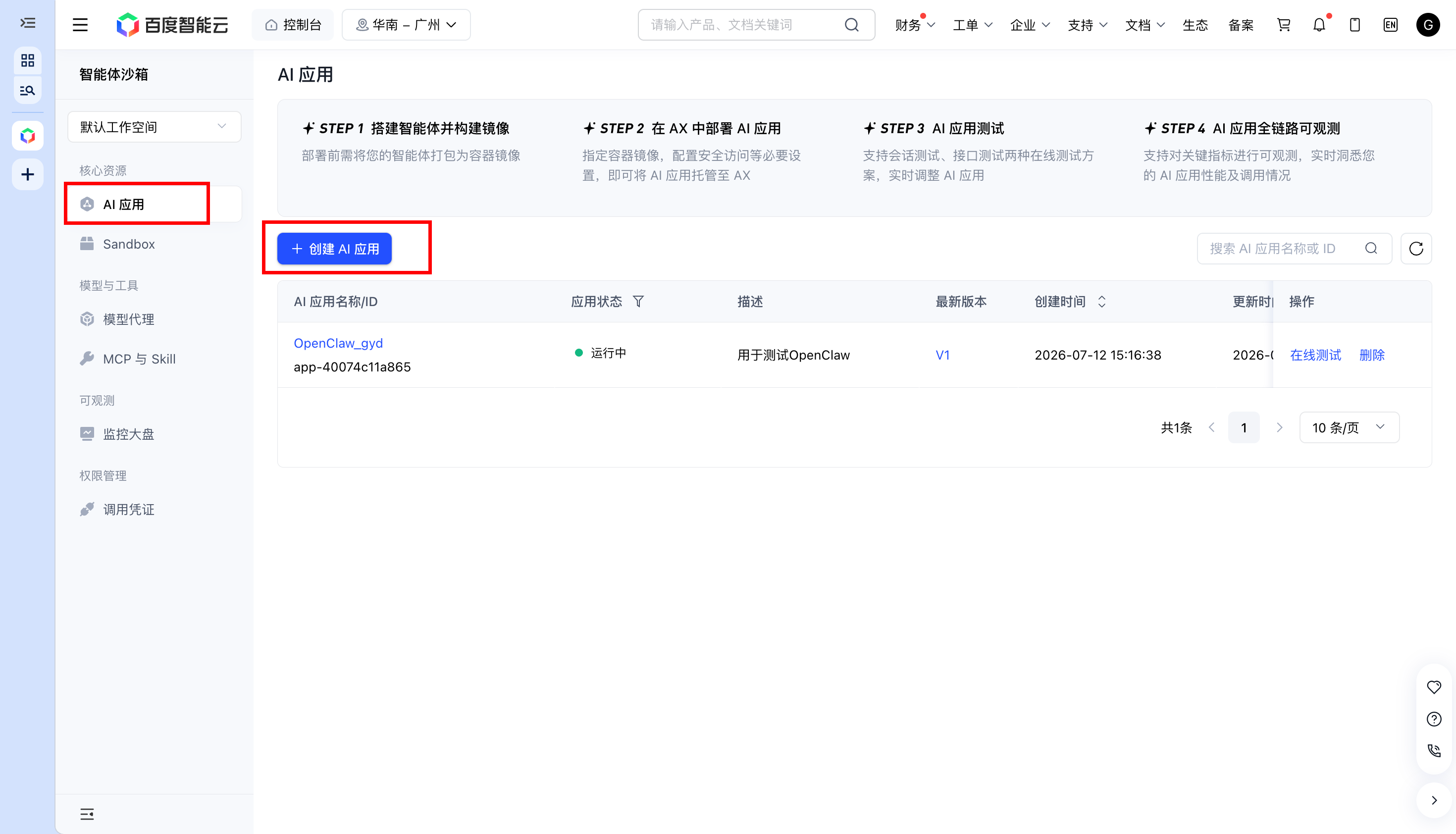This screenshot has height=834, width=1456.
Task: Open 模型代理 in the sidebar
Action: [154, 319]
